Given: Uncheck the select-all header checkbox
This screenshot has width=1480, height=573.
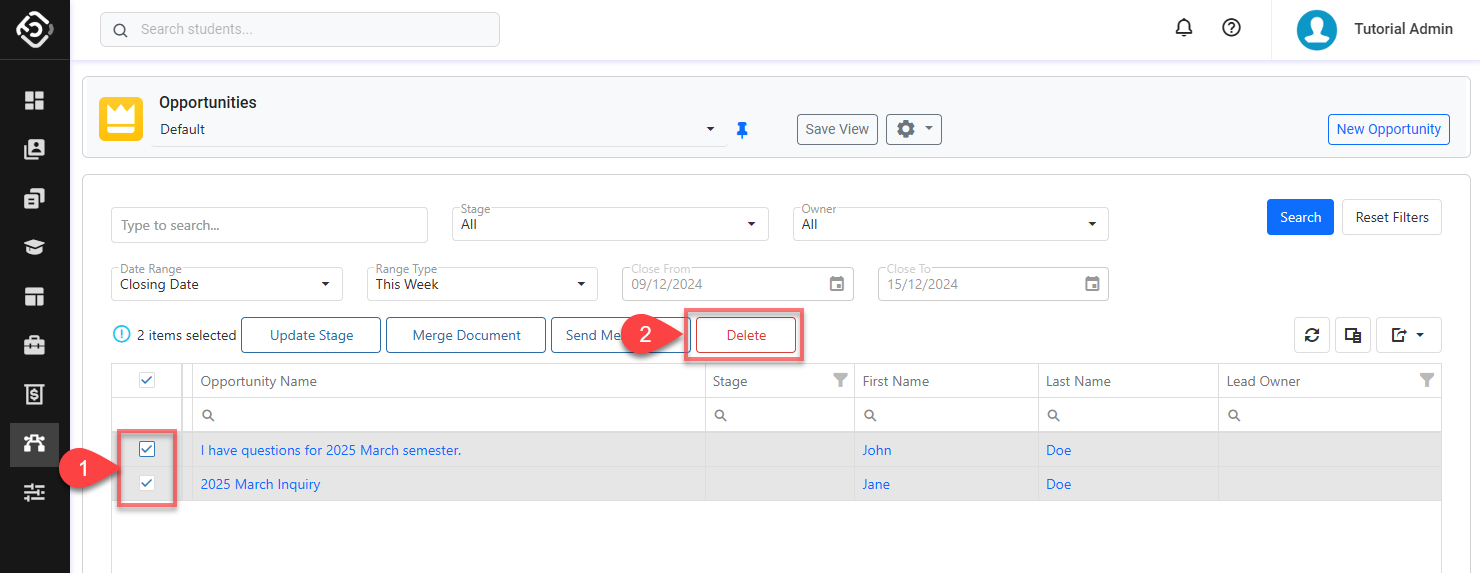Looking at the screenshot, I should 147,380.
